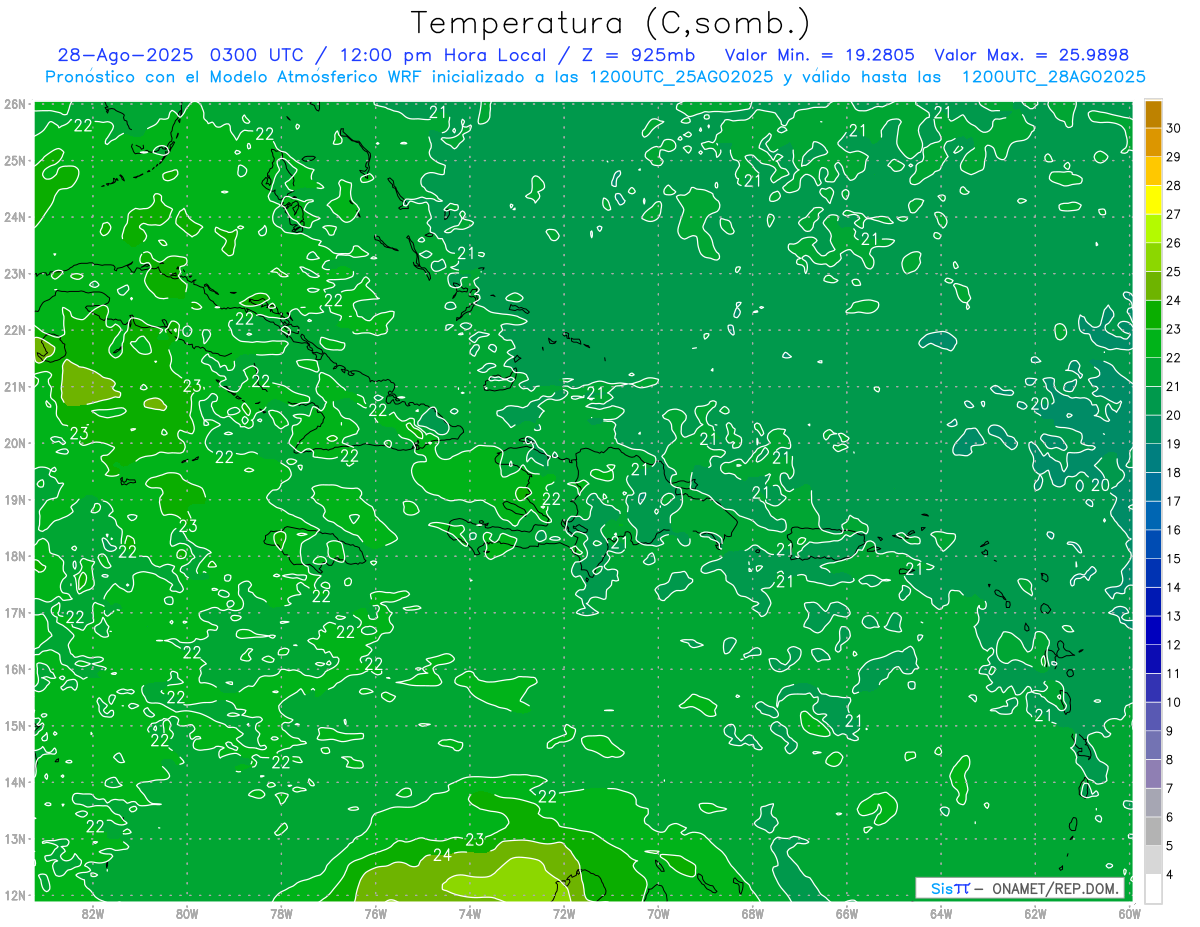
Task: Click the color legend label '25'
Action: coord(1173,271)
